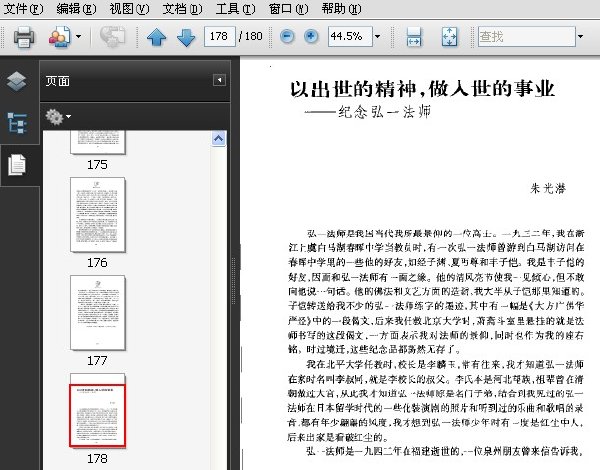Open the collaborate/share people icon
This screenshot has height=470, width=600.
point(59,37)
